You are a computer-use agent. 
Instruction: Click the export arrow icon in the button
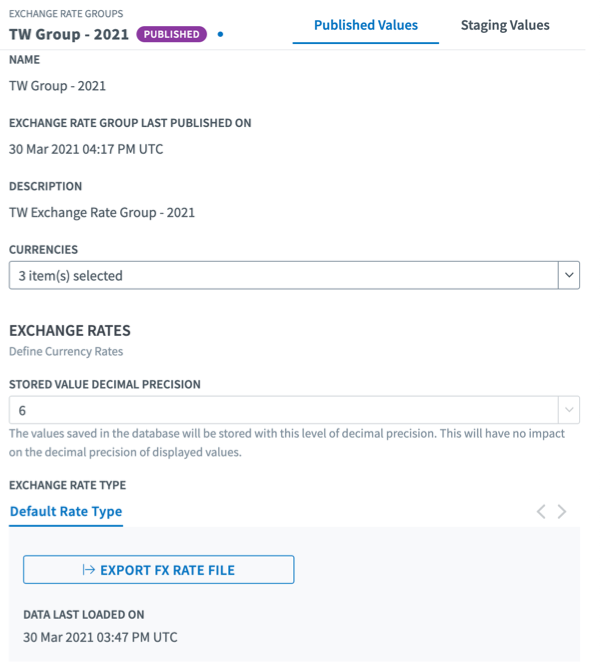click(89, 570)
